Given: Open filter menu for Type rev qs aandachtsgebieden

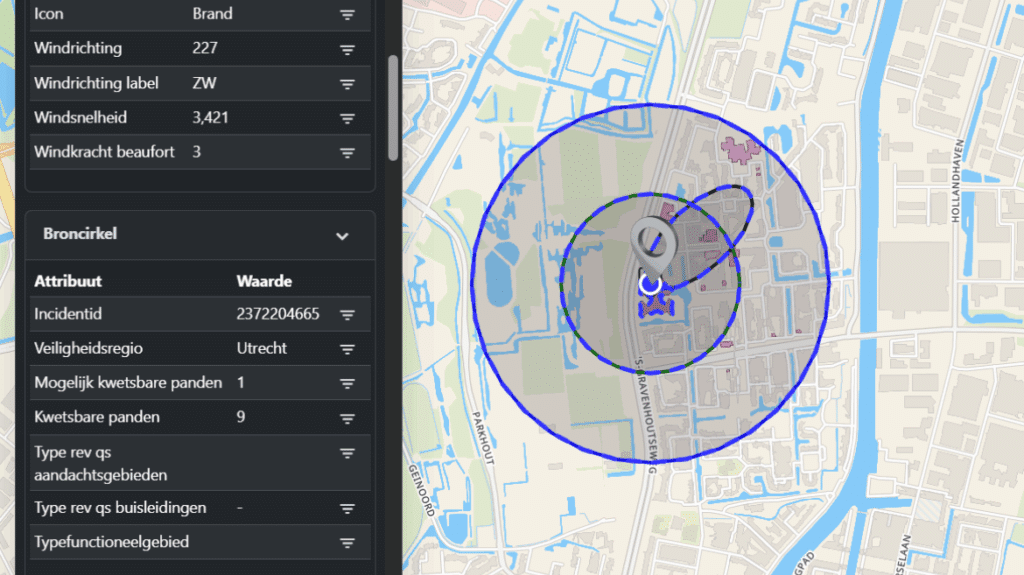Looking at the screenshot, I should pyautogui.click(x=347, y=453).
